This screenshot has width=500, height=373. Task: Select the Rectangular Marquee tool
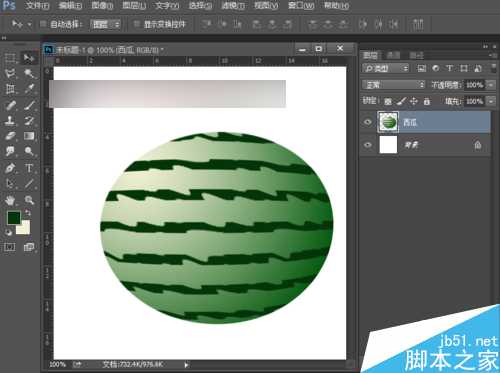click(10, 58)
